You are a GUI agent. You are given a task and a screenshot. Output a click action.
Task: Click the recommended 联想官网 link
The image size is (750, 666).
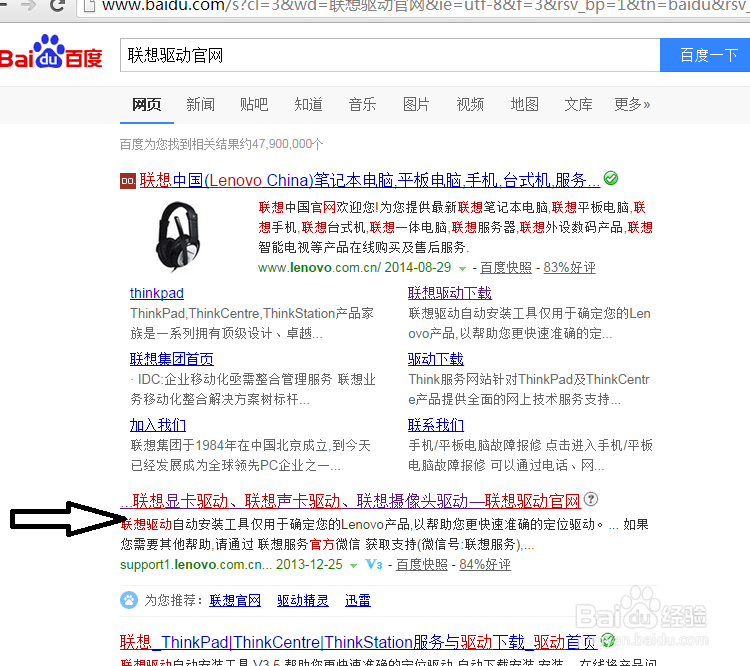click(x=235, y=600)
